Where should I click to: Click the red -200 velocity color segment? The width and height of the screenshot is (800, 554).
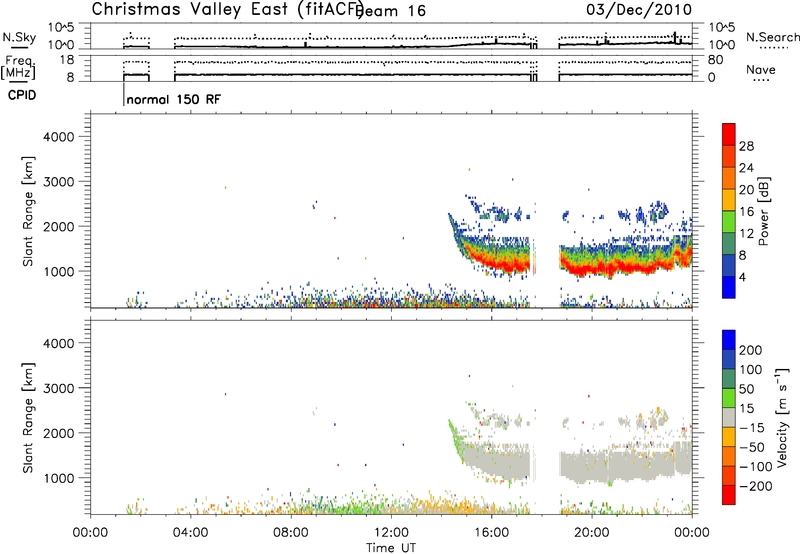pos(729,495)
